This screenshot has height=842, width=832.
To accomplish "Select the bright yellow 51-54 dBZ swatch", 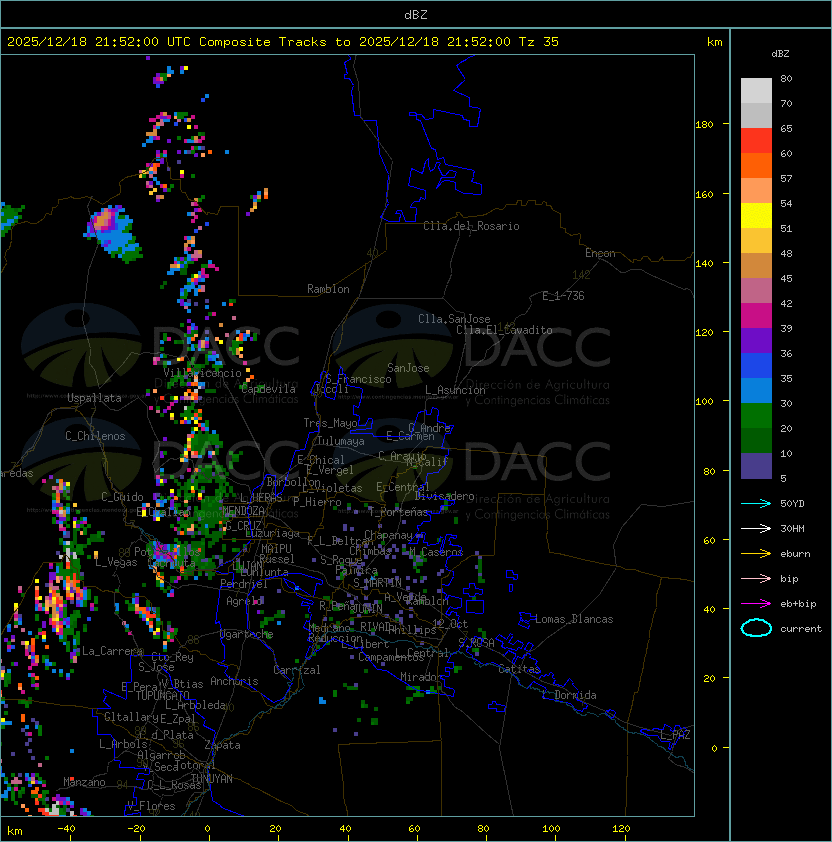I will tap(756, 216).
